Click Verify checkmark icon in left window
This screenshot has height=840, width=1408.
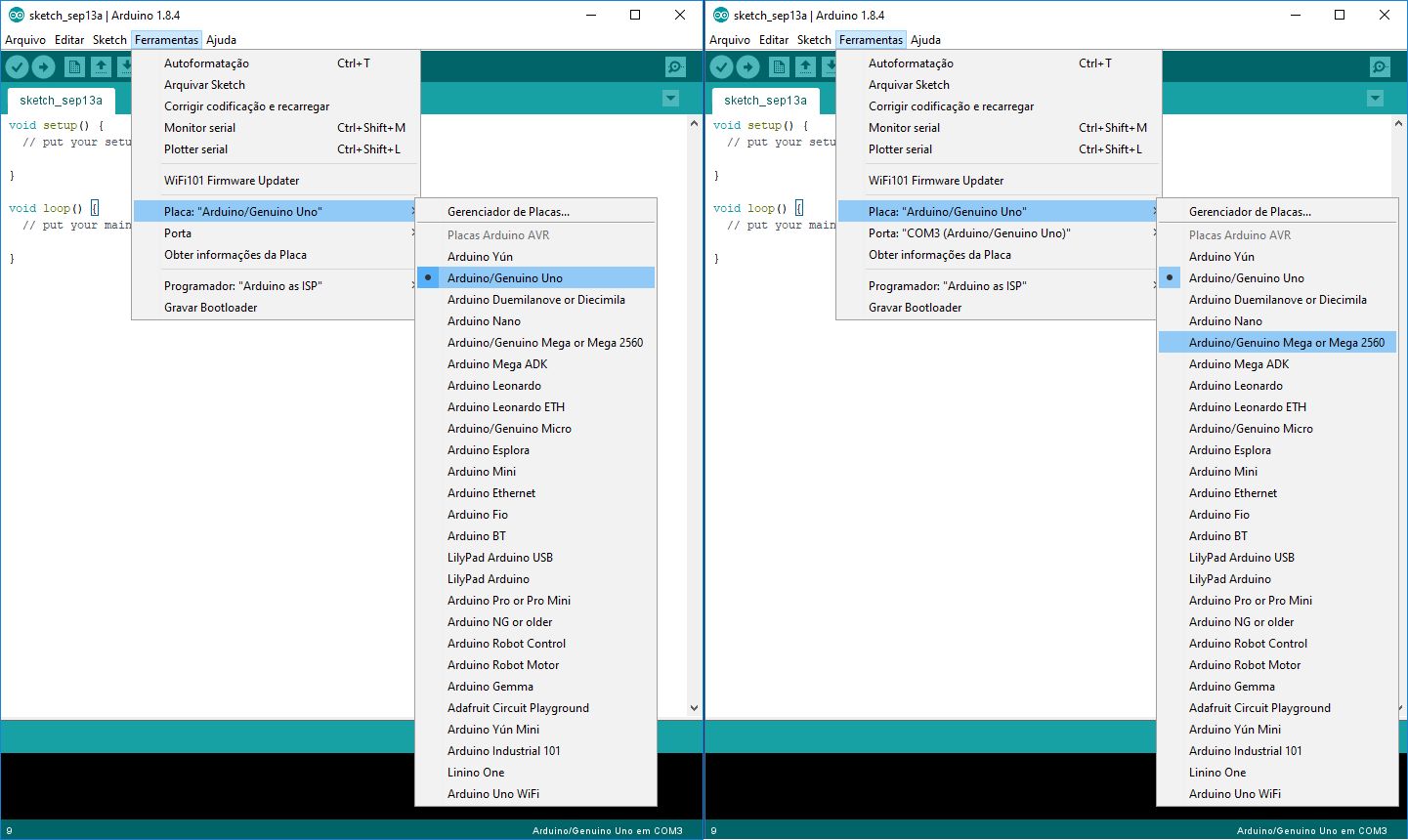tap(18, 66)
